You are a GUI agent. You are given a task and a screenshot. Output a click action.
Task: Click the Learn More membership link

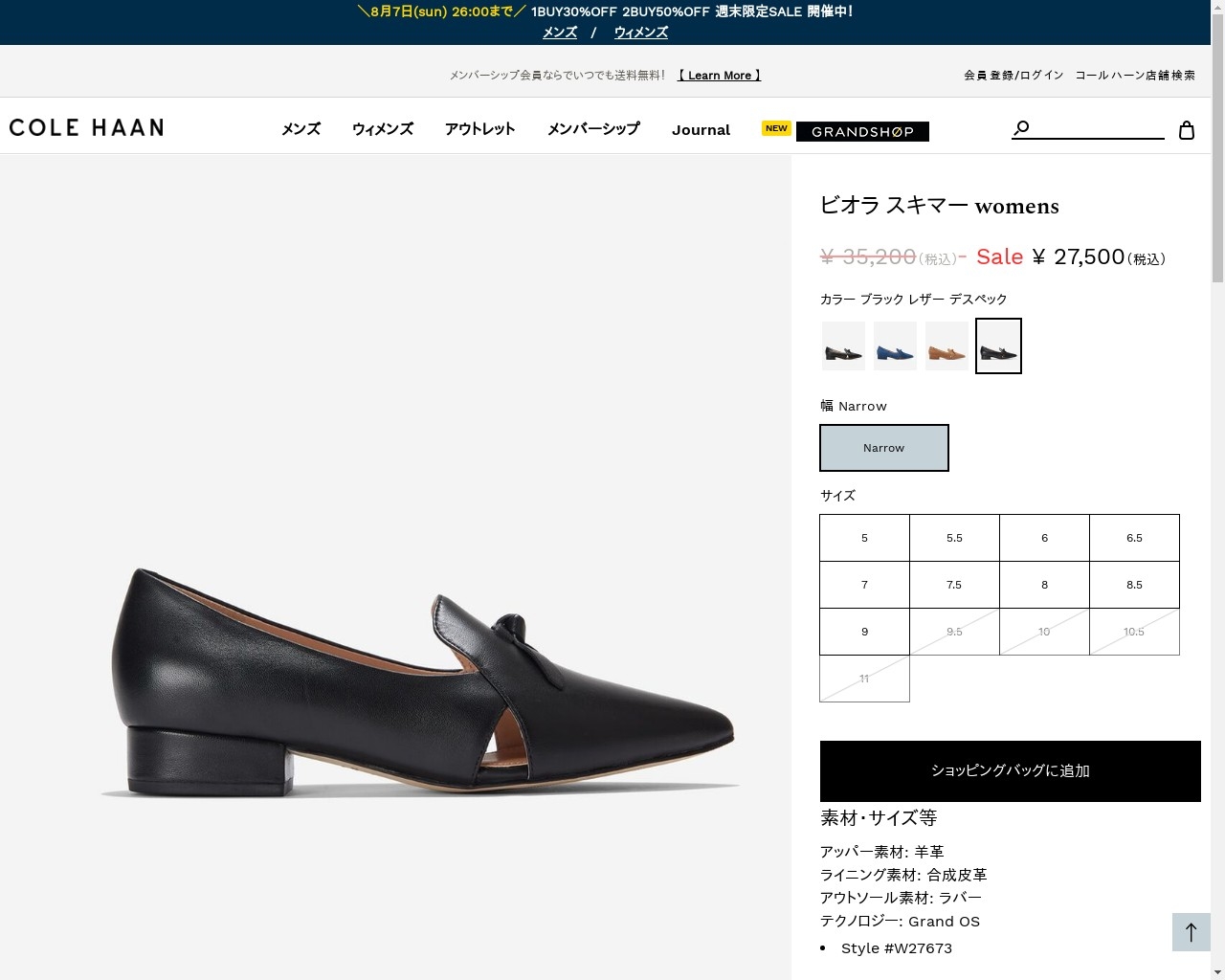[x=719, y=76]
